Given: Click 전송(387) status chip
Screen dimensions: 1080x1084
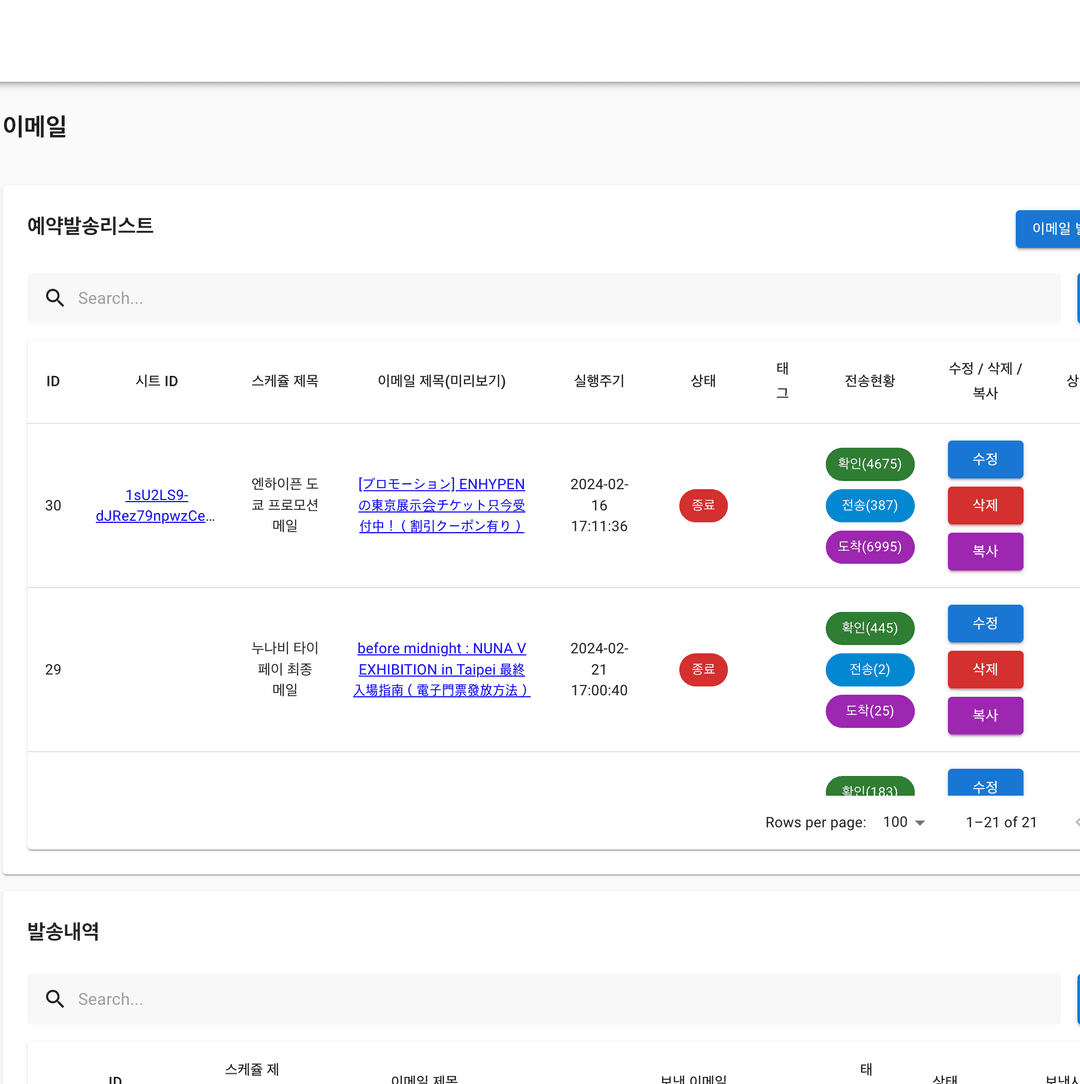Looking at the screenshot, I should [870, 506].
